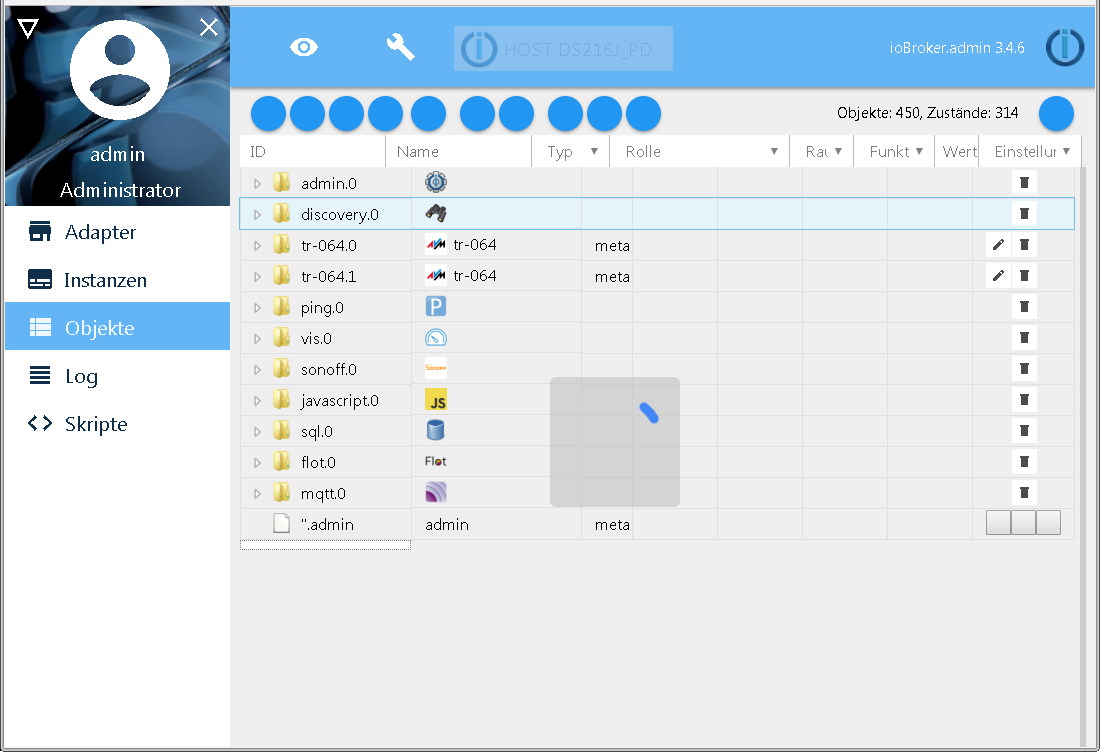1100x752 pixels.
Task: Click the triangle dropdown above the avatar
Action: click(x=27, y=29)
